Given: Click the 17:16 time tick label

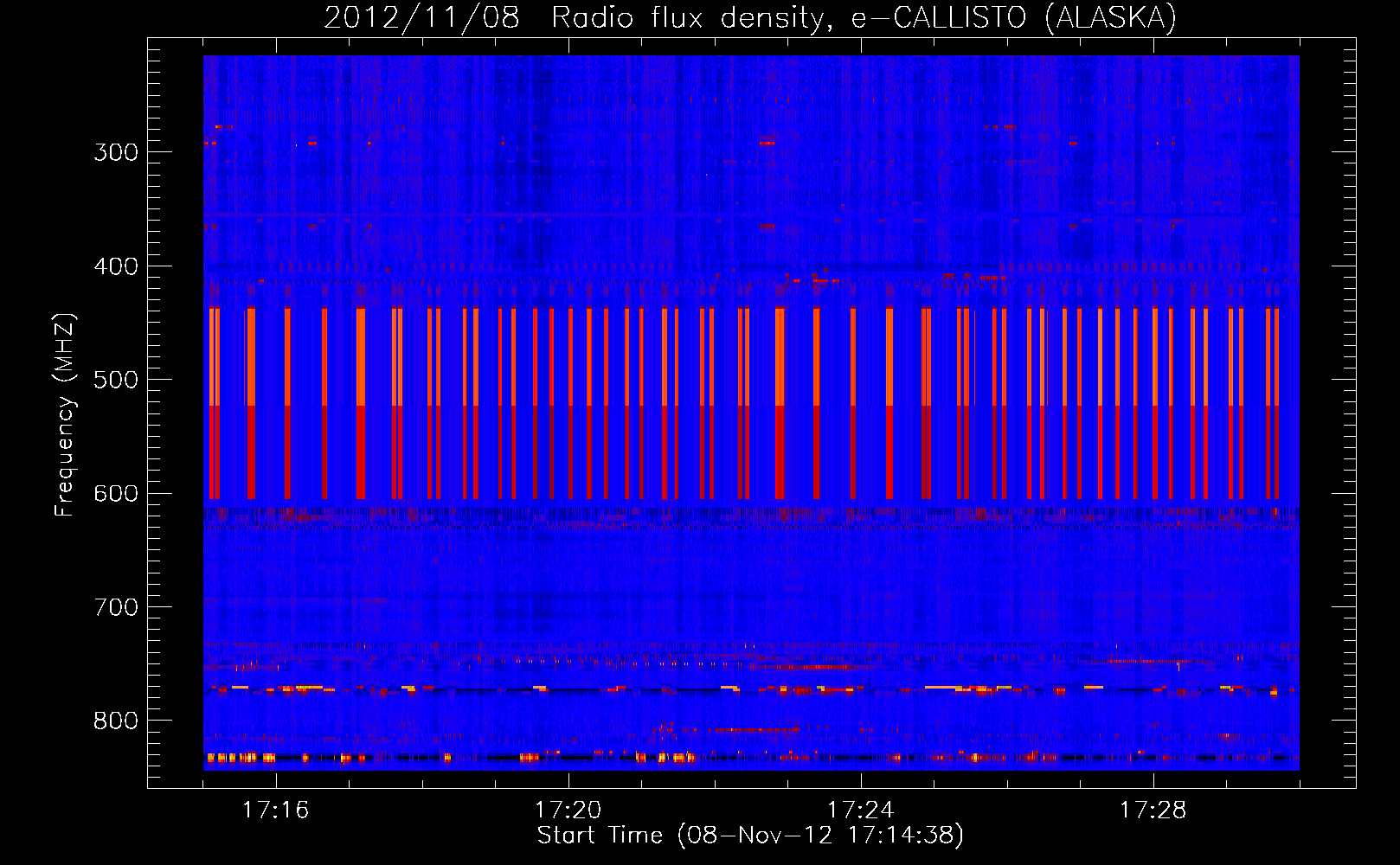Looking at the screenshot, I should pos(275,811).
